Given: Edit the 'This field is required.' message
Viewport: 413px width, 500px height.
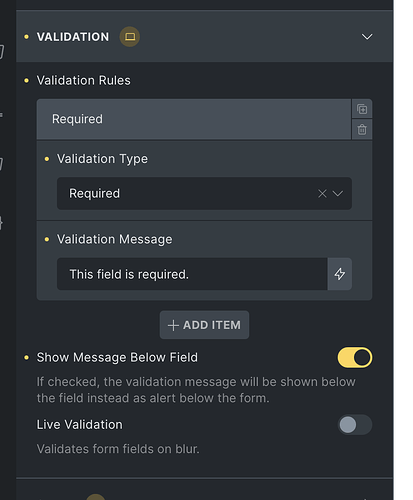Looking at the screenshot, I should point(192,274).
